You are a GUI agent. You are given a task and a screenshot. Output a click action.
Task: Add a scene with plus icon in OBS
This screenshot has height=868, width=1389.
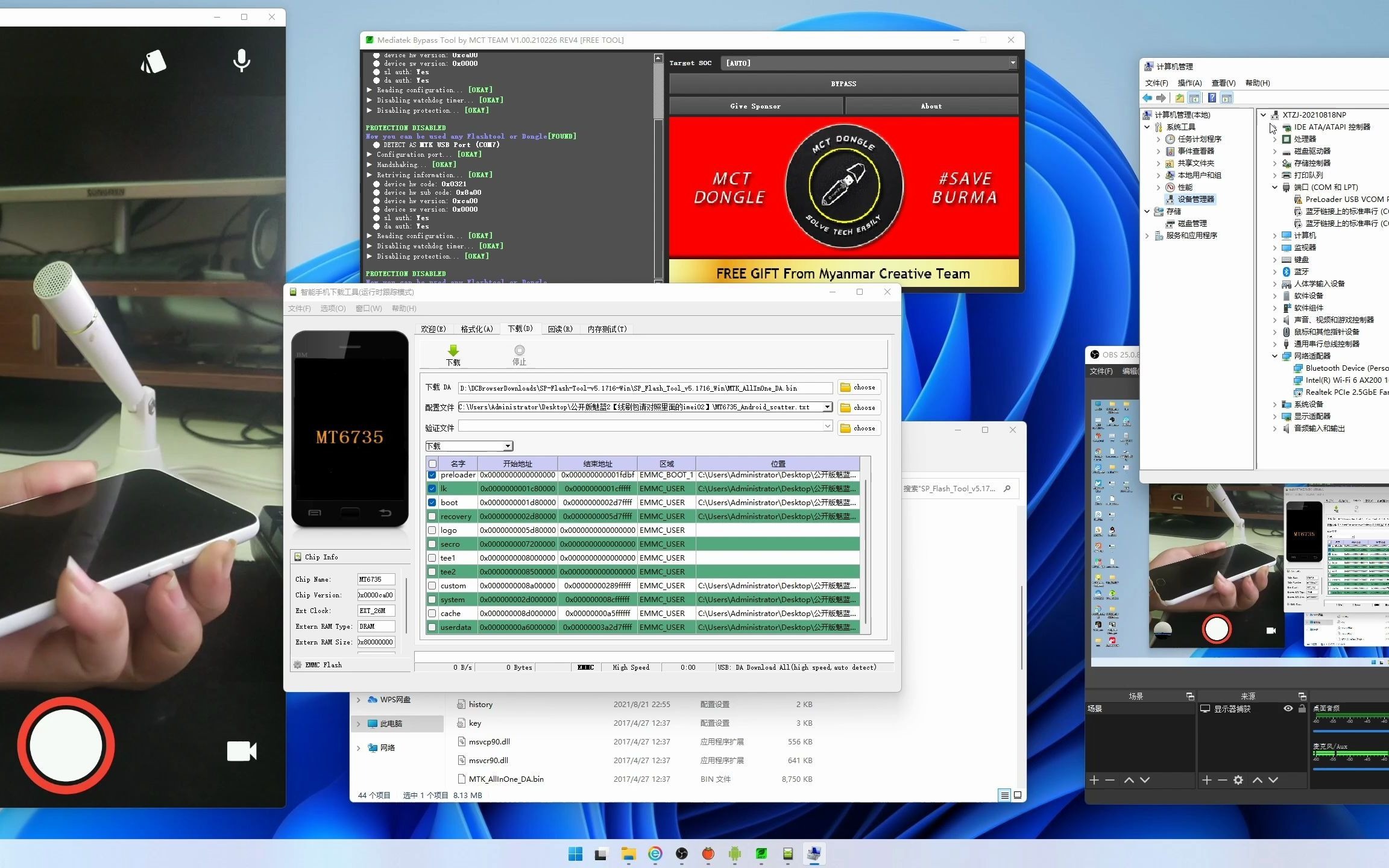click(x=1094, y=780)
